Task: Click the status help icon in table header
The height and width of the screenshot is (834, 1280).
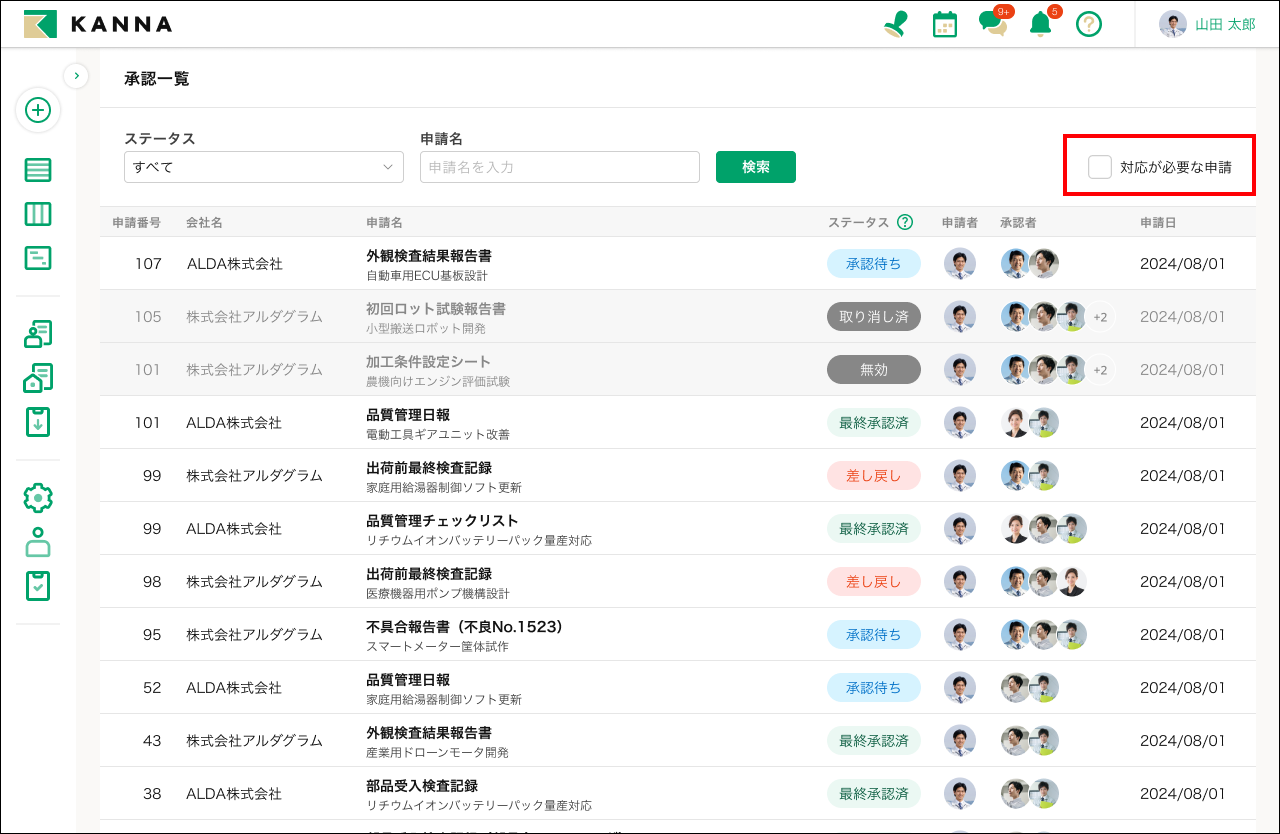Action: pyautogui.click(x=905, y=222)
